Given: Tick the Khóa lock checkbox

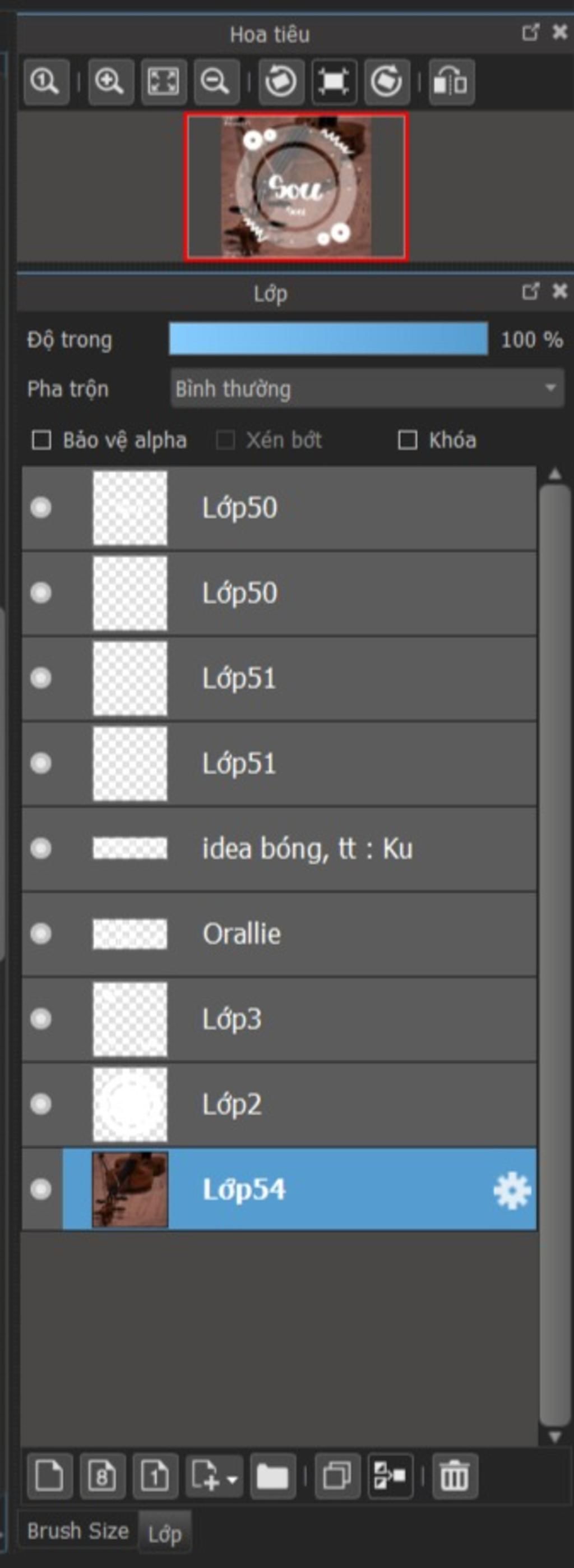Looking at the screenshot, I should pyautogui.click(x=408, y=440).
